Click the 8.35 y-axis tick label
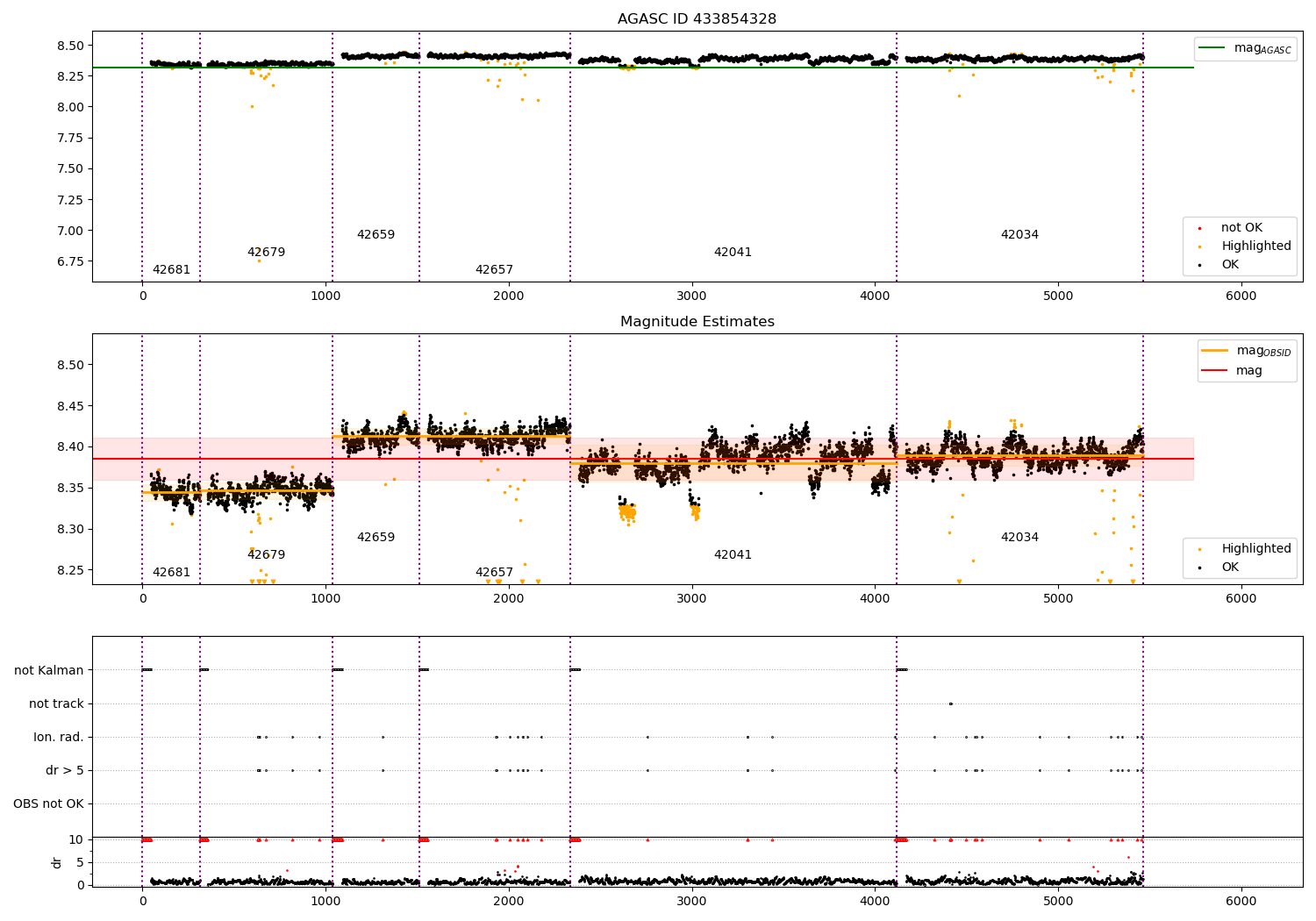 click(71, 488)
